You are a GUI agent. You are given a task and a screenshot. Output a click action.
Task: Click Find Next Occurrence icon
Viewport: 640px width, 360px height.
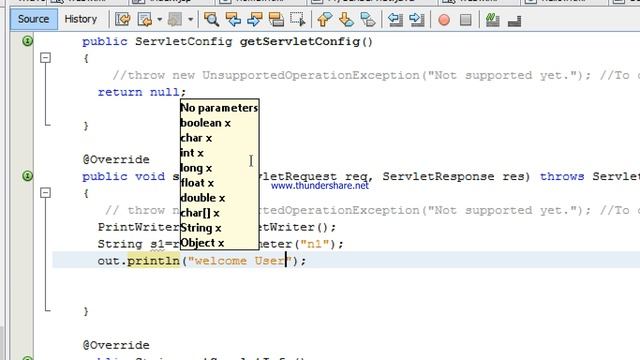click(x=255, y=19)
